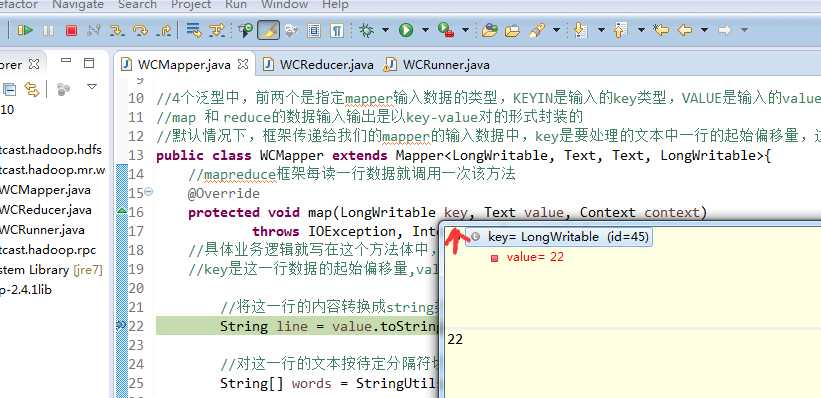
Task: Switch to WCRunner.java editor tab
Action: click(437, 65)
